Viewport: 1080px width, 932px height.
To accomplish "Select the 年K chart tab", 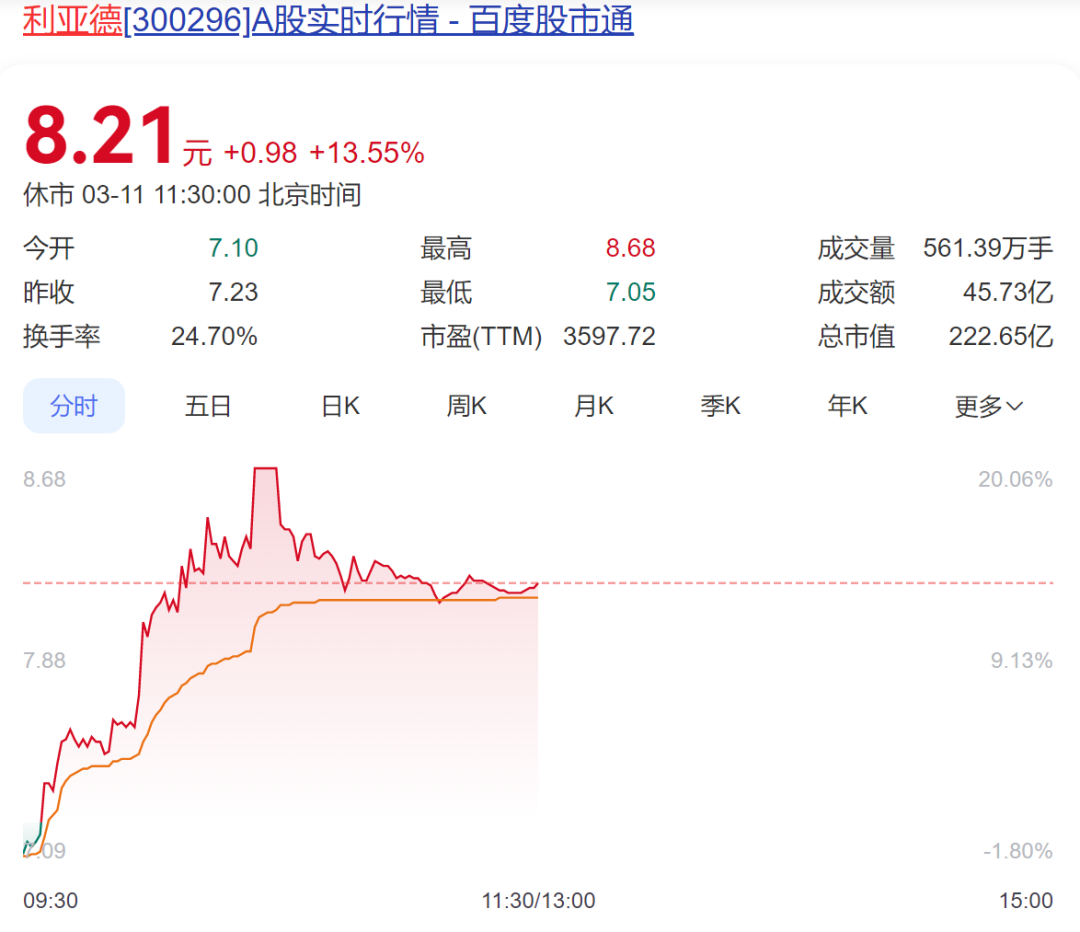I will (x=847, y=406).
